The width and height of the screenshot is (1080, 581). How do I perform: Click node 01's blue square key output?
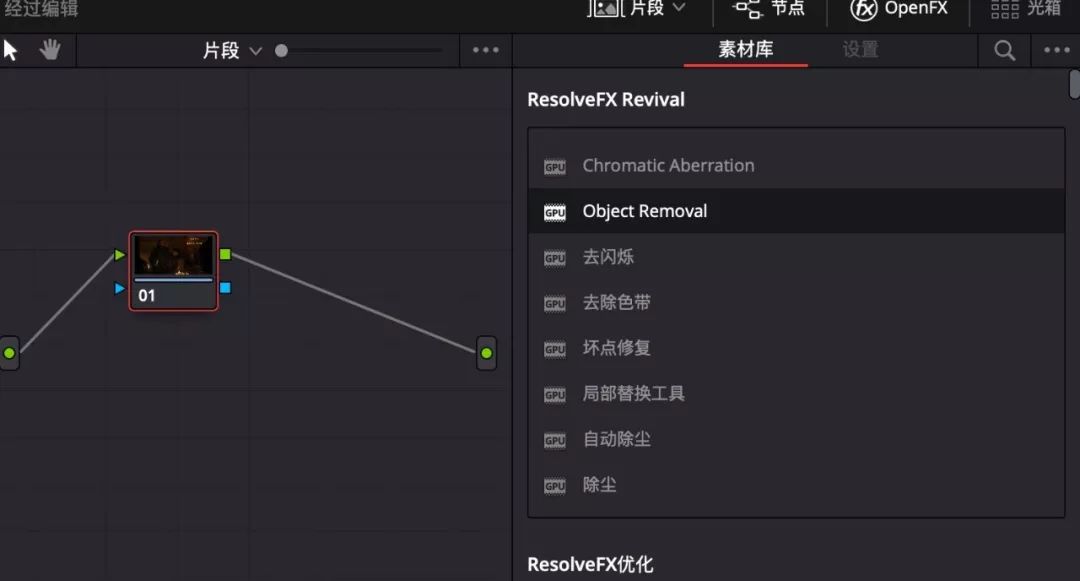pyautogui.click(x=225, y=288)
